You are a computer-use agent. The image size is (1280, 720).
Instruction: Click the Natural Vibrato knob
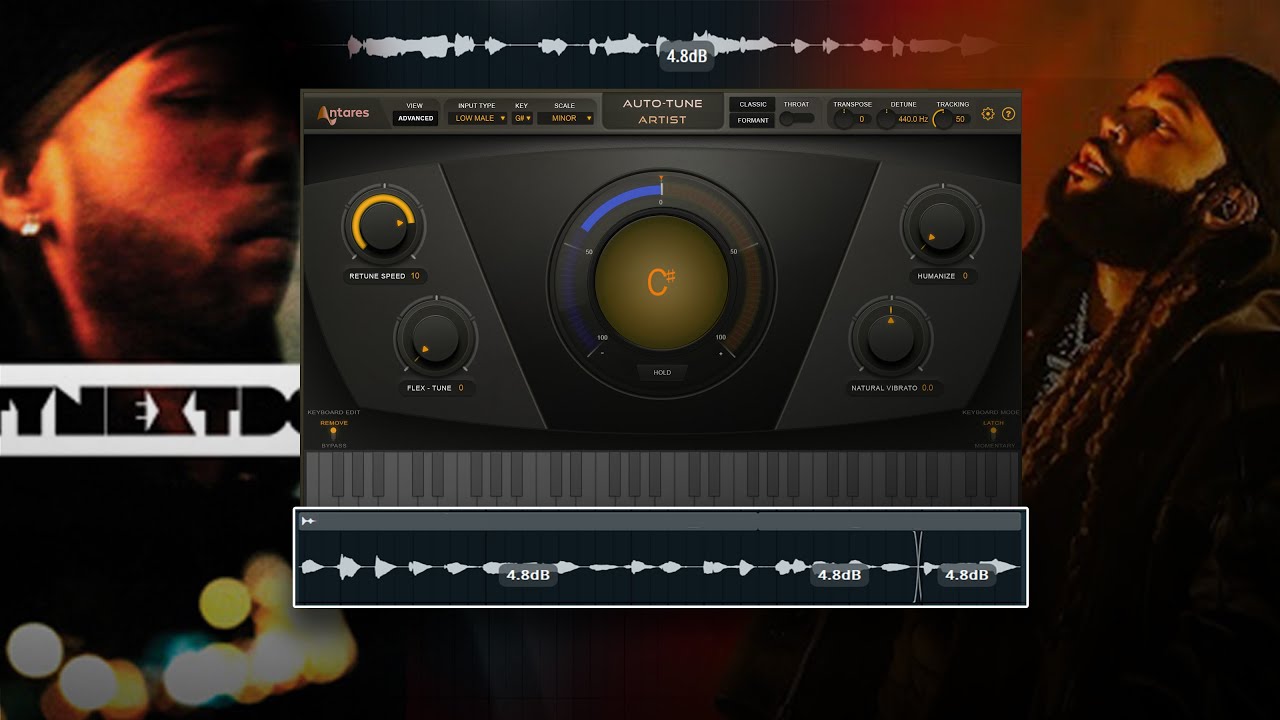pos(891,338)
